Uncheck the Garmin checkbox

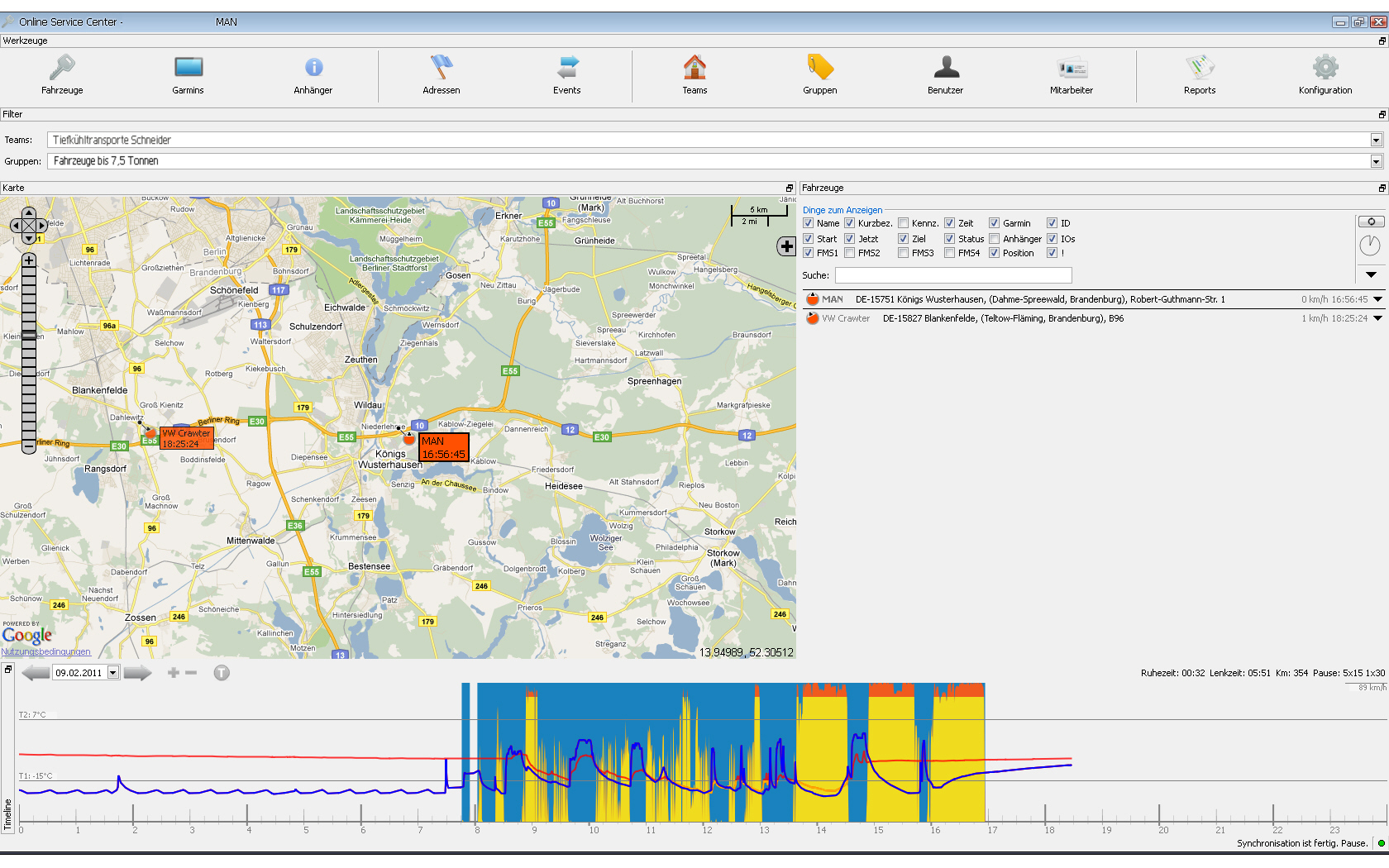(x=995, y=223)
